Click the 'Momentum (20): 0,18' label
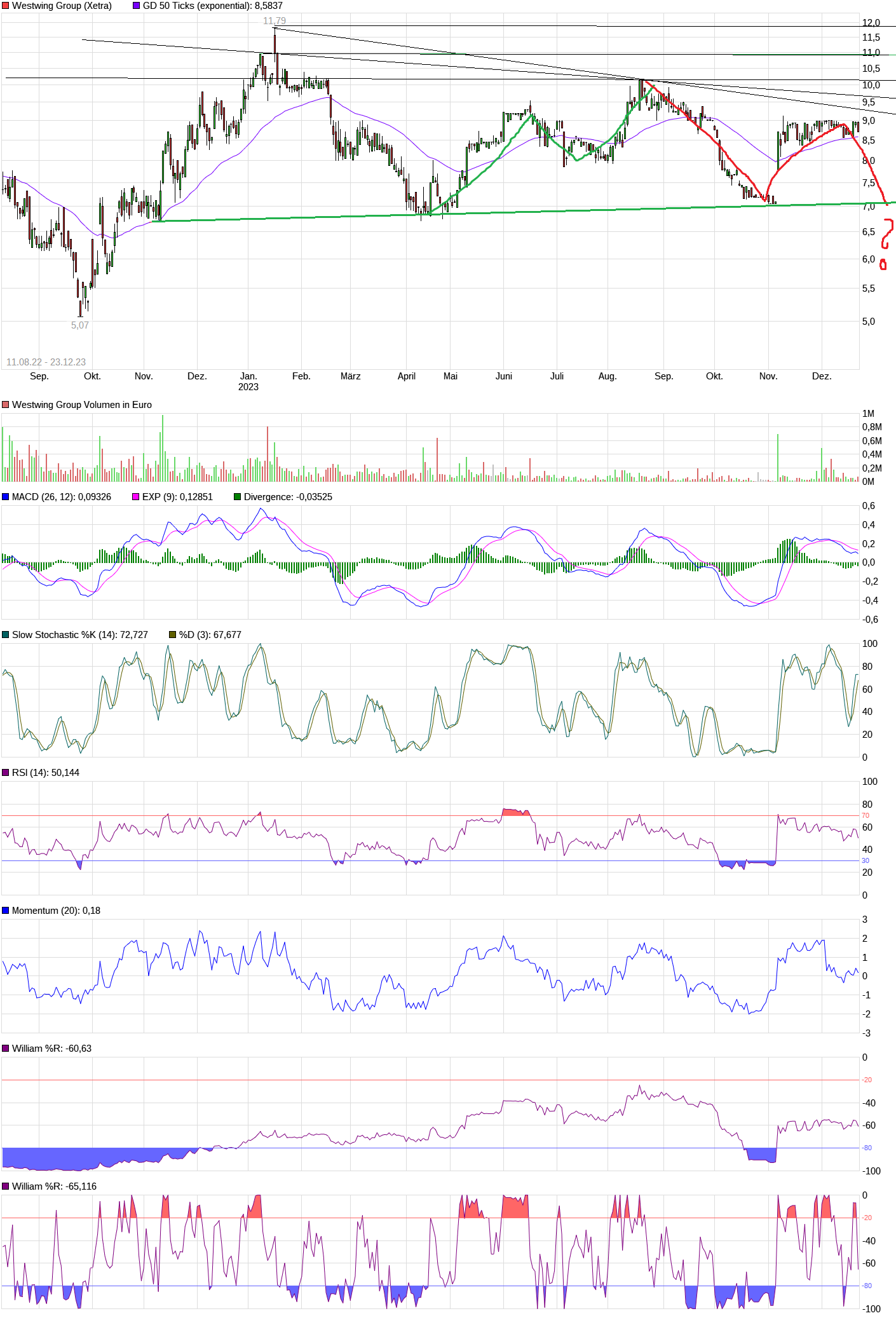896x1318 pixels. click(x=56, y=911)
